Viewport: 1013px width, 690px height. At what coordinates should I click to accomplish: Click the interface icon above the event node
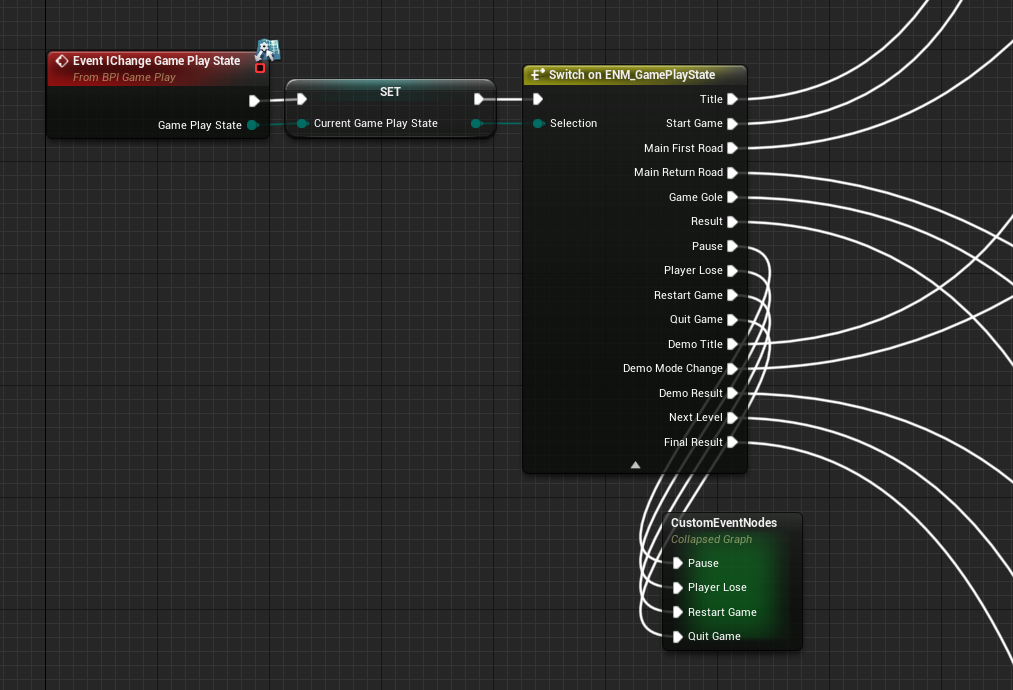pos(268,49)
